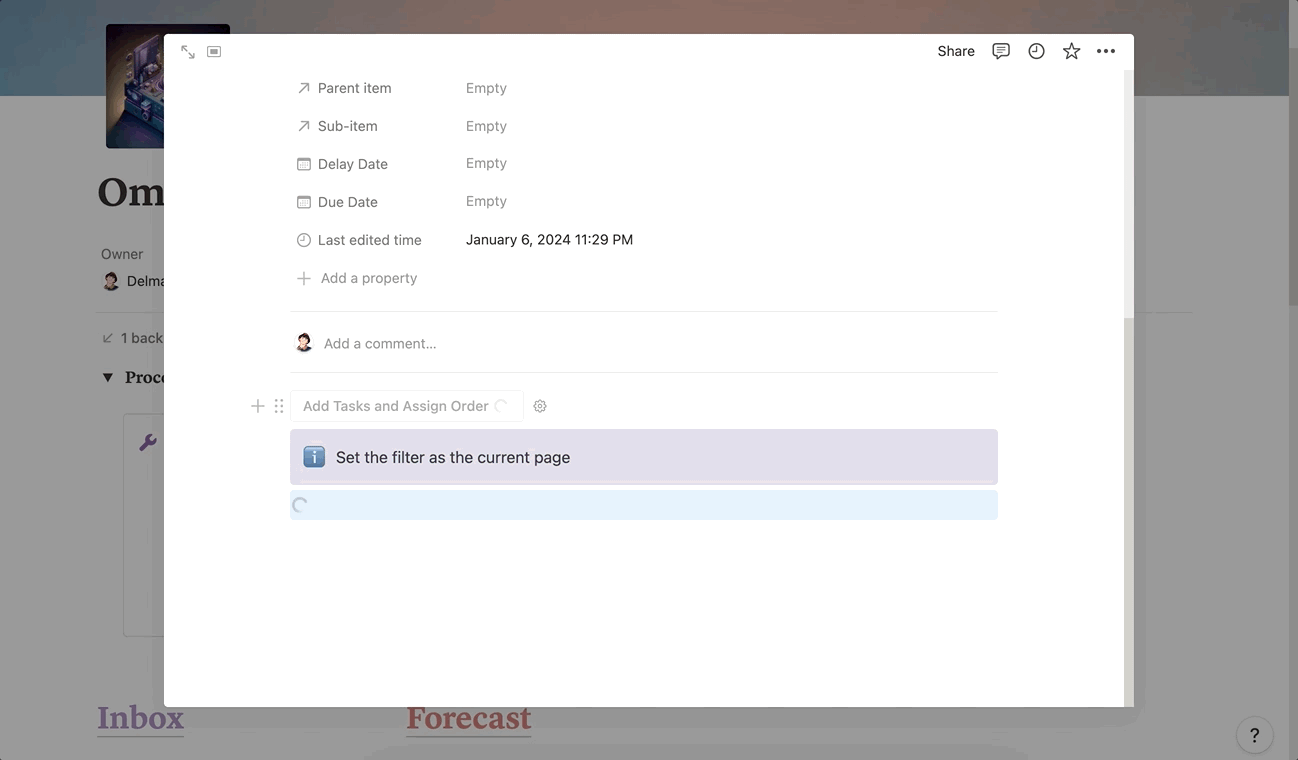The image size is (1298, 760).
Task: Click the January 6, 2024 11:29 PM value
Action: click(x=549, y=239)
